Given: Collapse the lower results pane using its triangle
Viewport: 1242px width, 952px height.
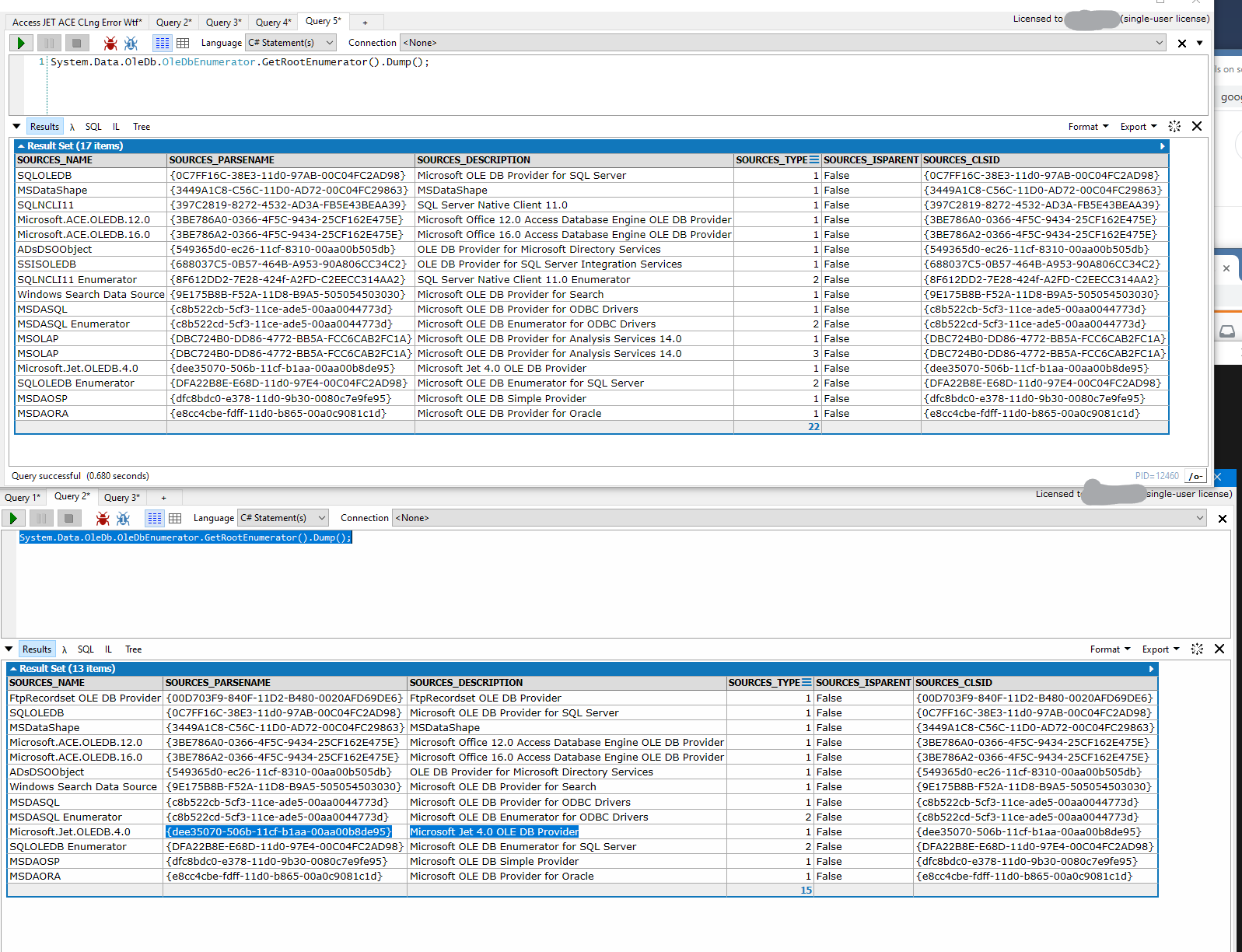Looking at the screenshot, I should [9, 649].
